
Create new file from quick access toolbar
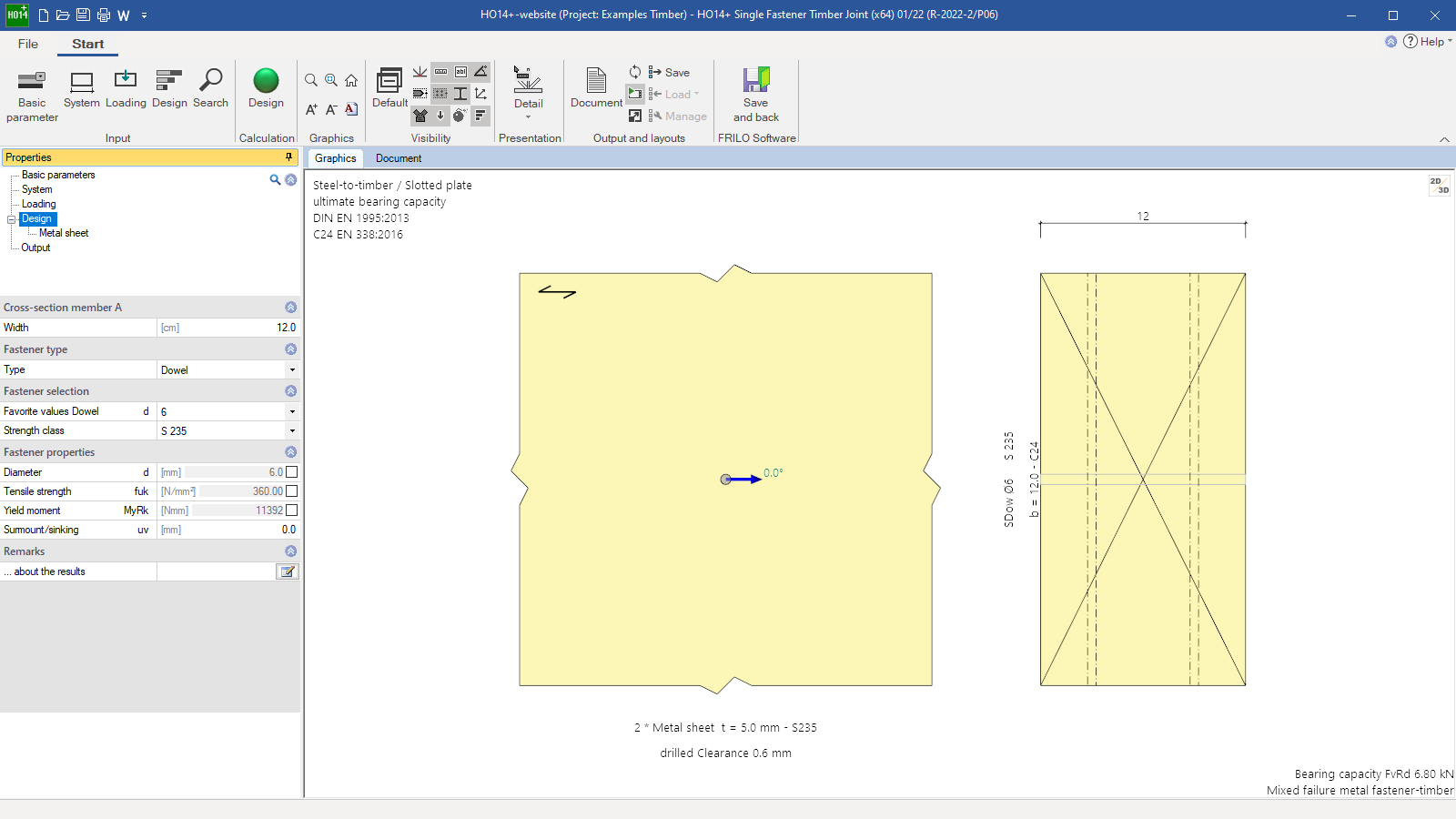click(43, 15)
